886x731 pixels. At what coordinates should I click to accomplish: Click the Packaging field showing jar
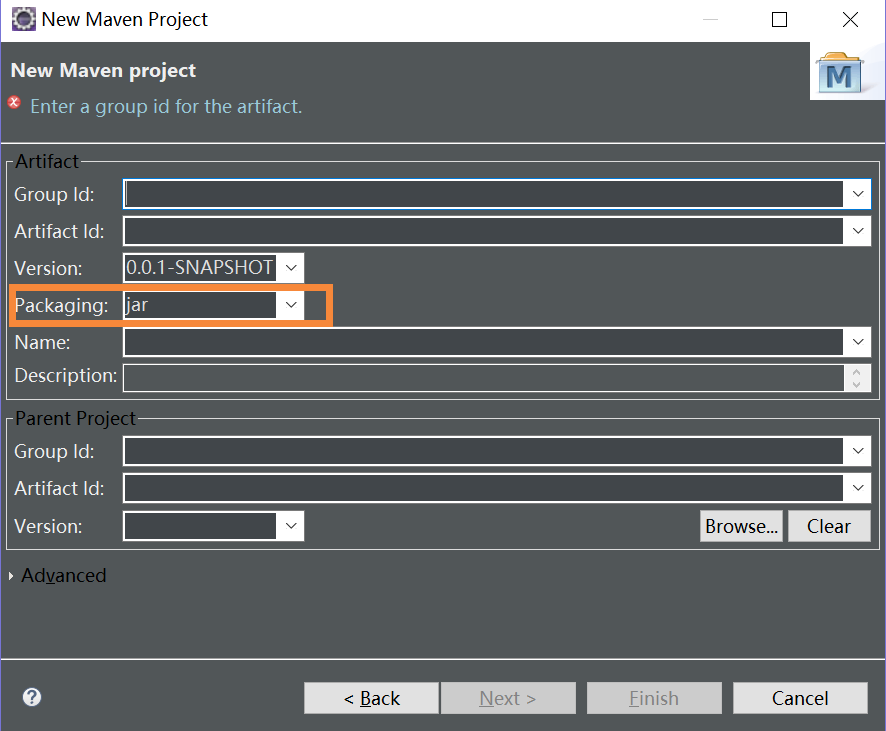pyautogui.click(x=200, y=305)
